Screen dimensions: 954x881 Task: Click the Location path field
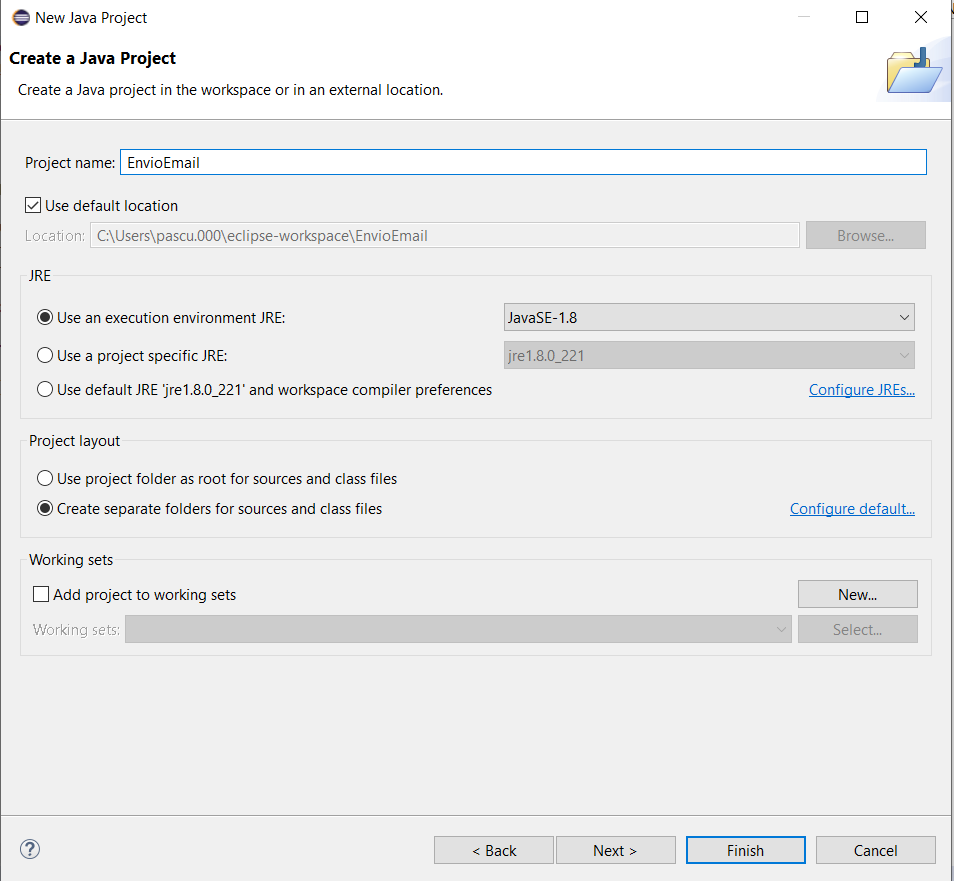tap(445, 235)
